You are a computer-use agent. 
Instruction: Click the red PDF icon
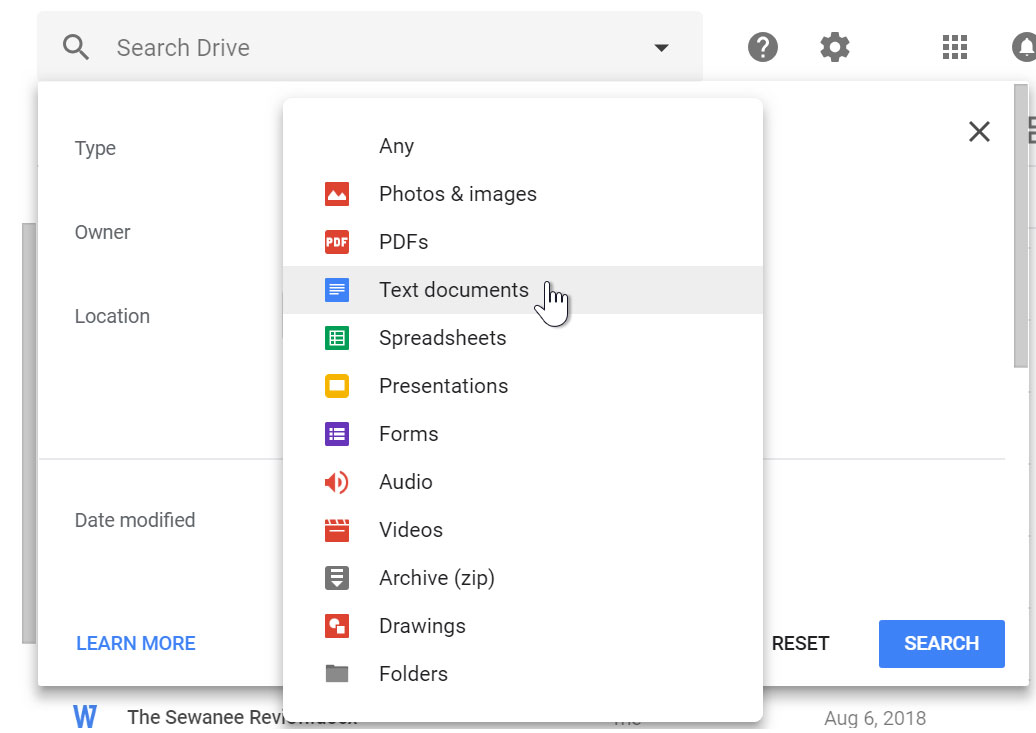click(x=339, y=241)
